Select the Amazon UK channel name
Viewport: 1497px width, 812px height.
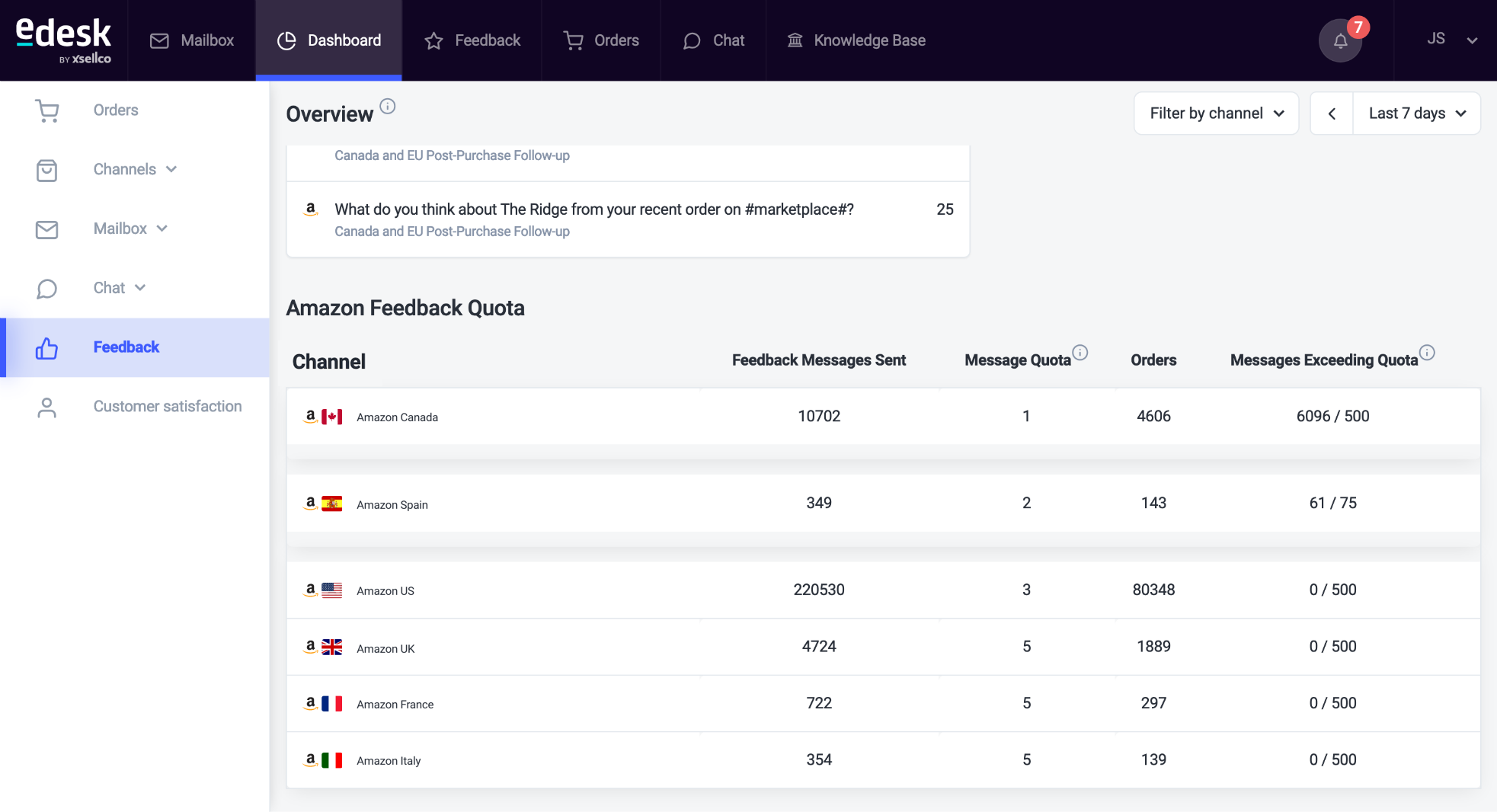(385, 649)
